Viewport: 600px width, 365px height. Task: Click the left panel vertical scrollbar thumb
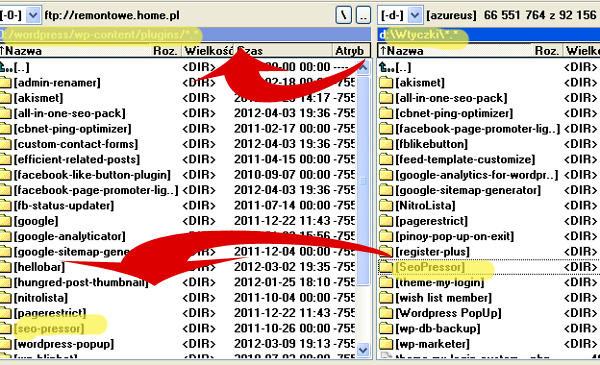coord(363,181)
